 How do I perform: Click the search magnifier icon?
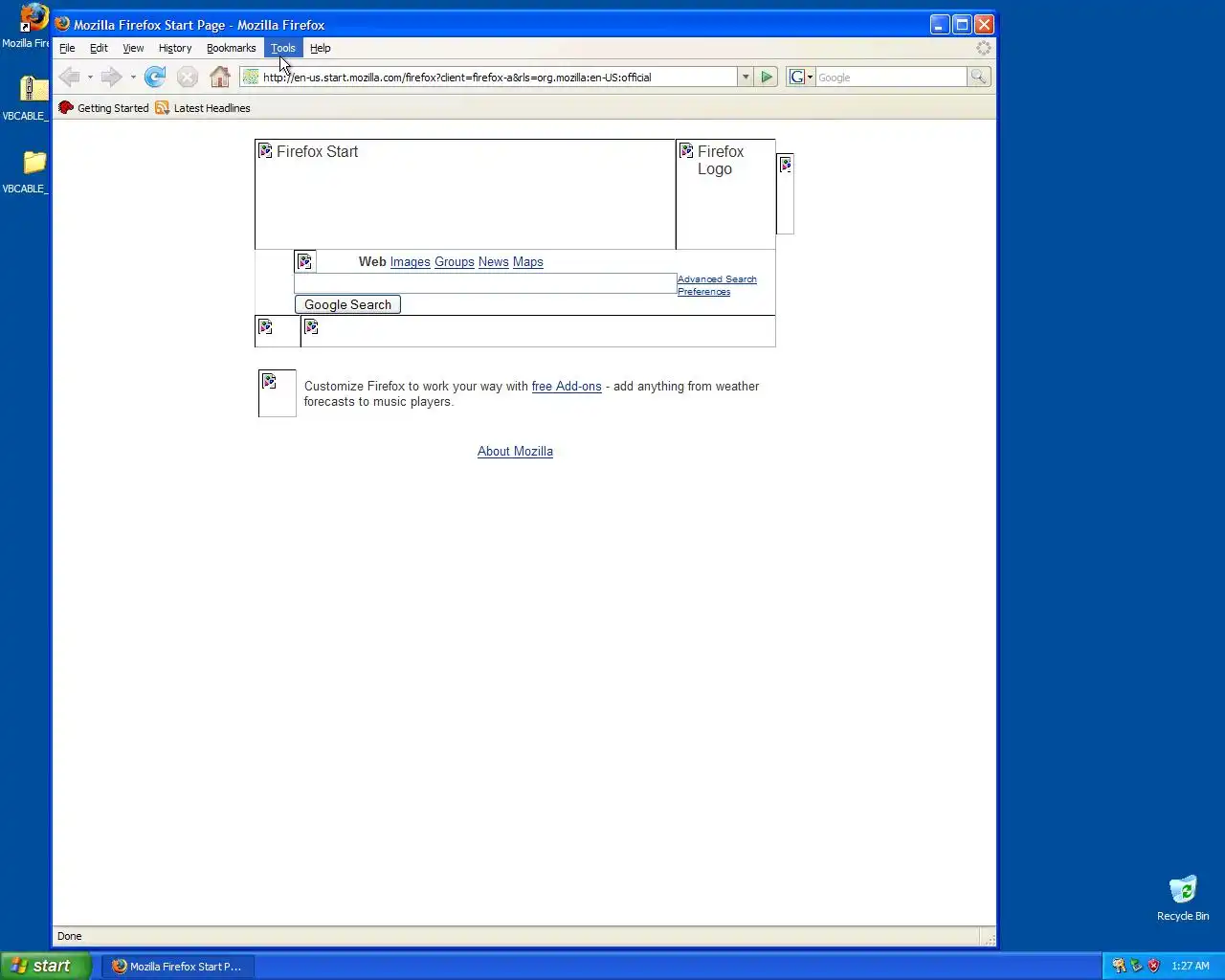pos(978,77)
